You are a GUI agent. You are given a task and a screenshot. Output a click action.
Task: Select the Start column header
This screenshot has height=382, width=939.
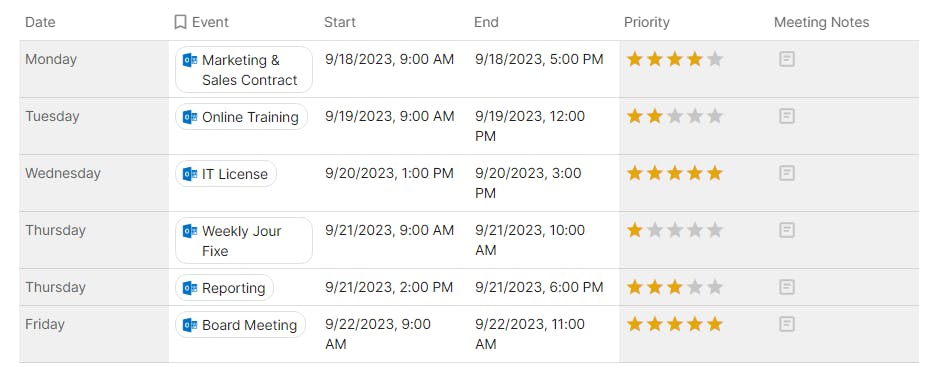click(x=340, y=22)
